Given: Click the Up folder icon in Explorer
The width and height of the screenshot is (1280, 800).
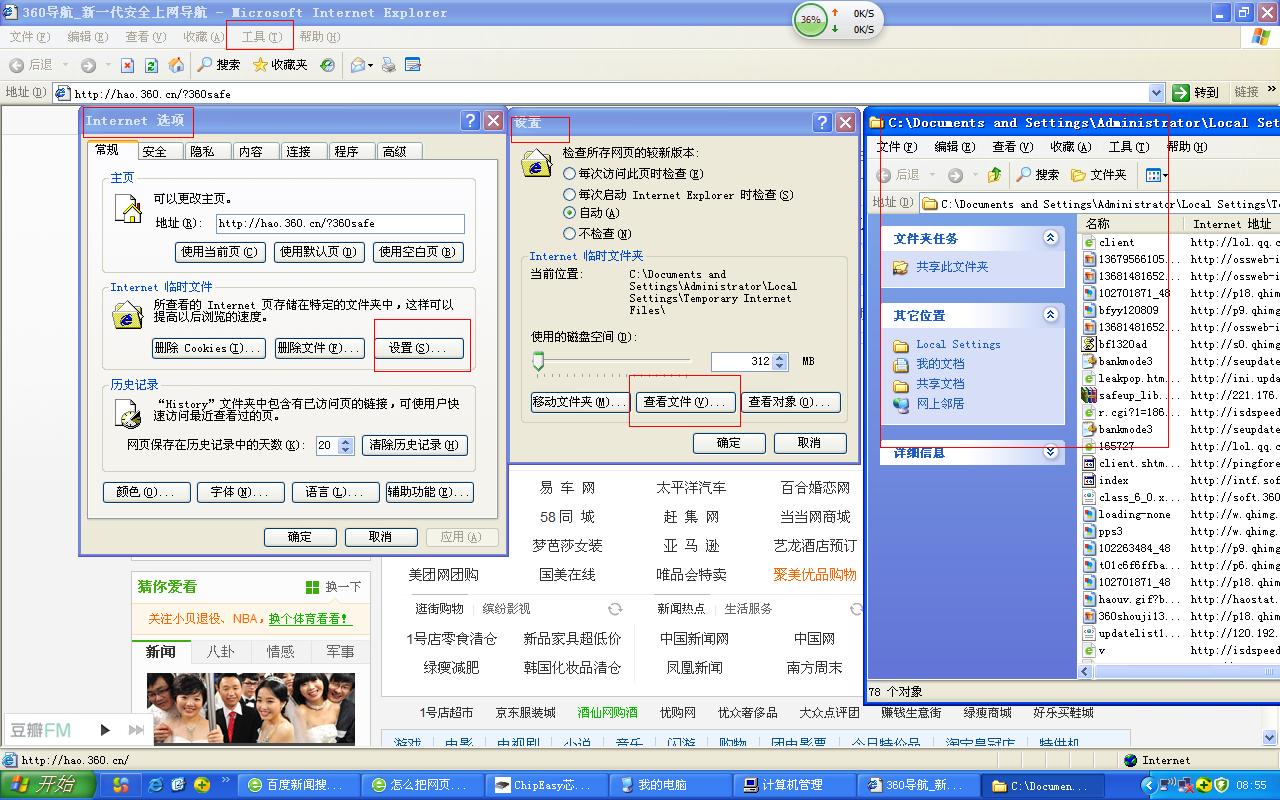Looking at the screenshot, I should pos(994,175).
